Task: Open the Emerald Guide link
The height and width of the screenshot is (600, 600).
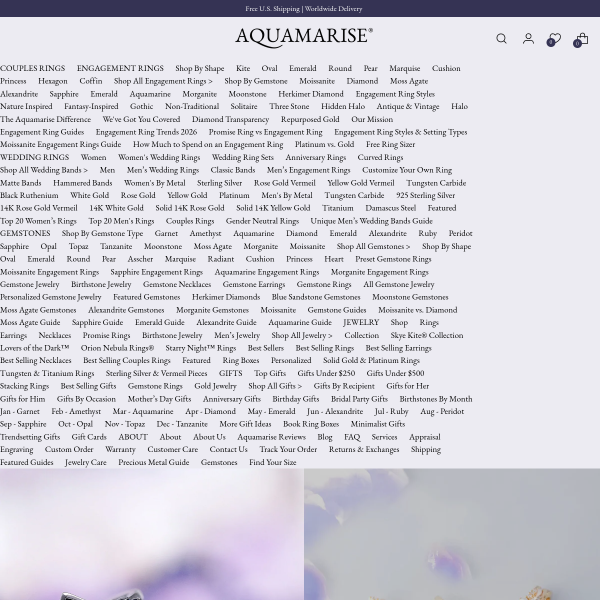Action: tap(160, 322)
